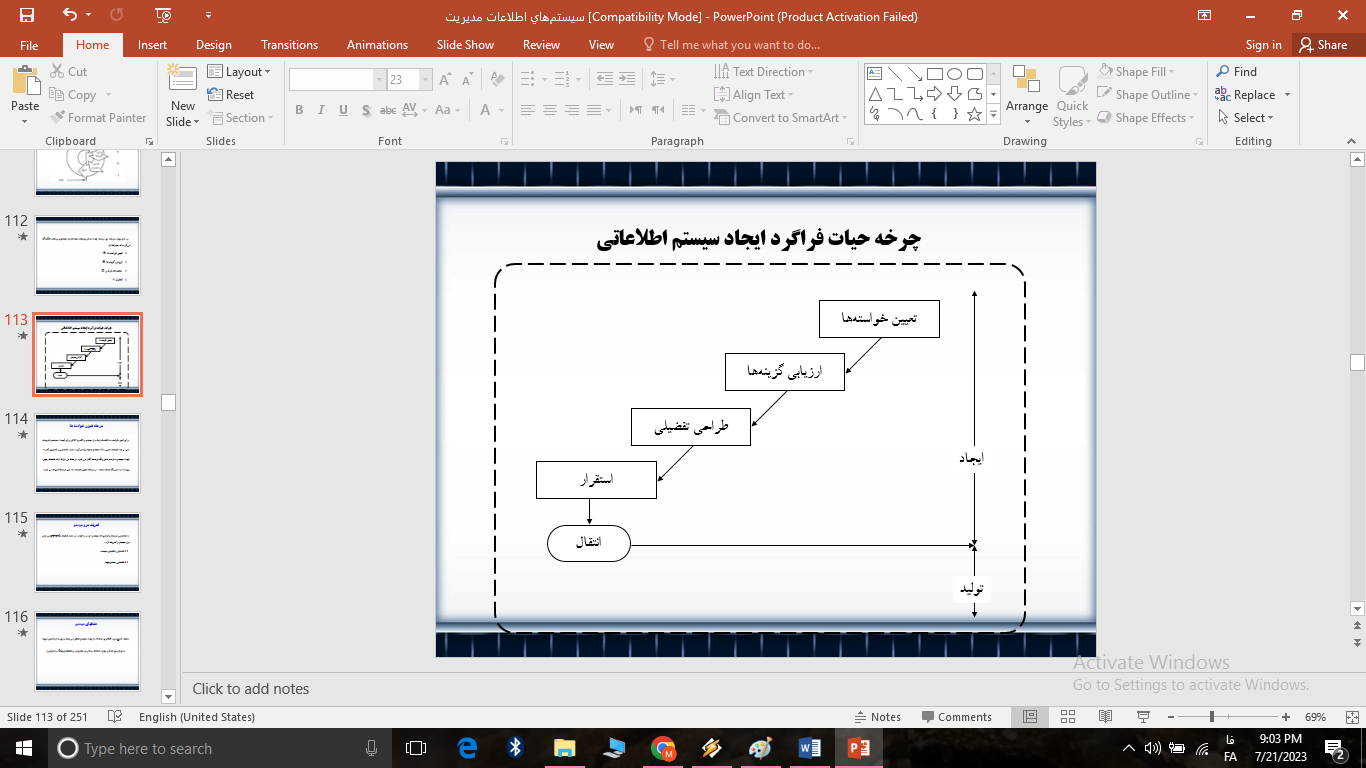Open the File tab
Image resolution: width=1366 pixels, height=768 pixels.
29,45
